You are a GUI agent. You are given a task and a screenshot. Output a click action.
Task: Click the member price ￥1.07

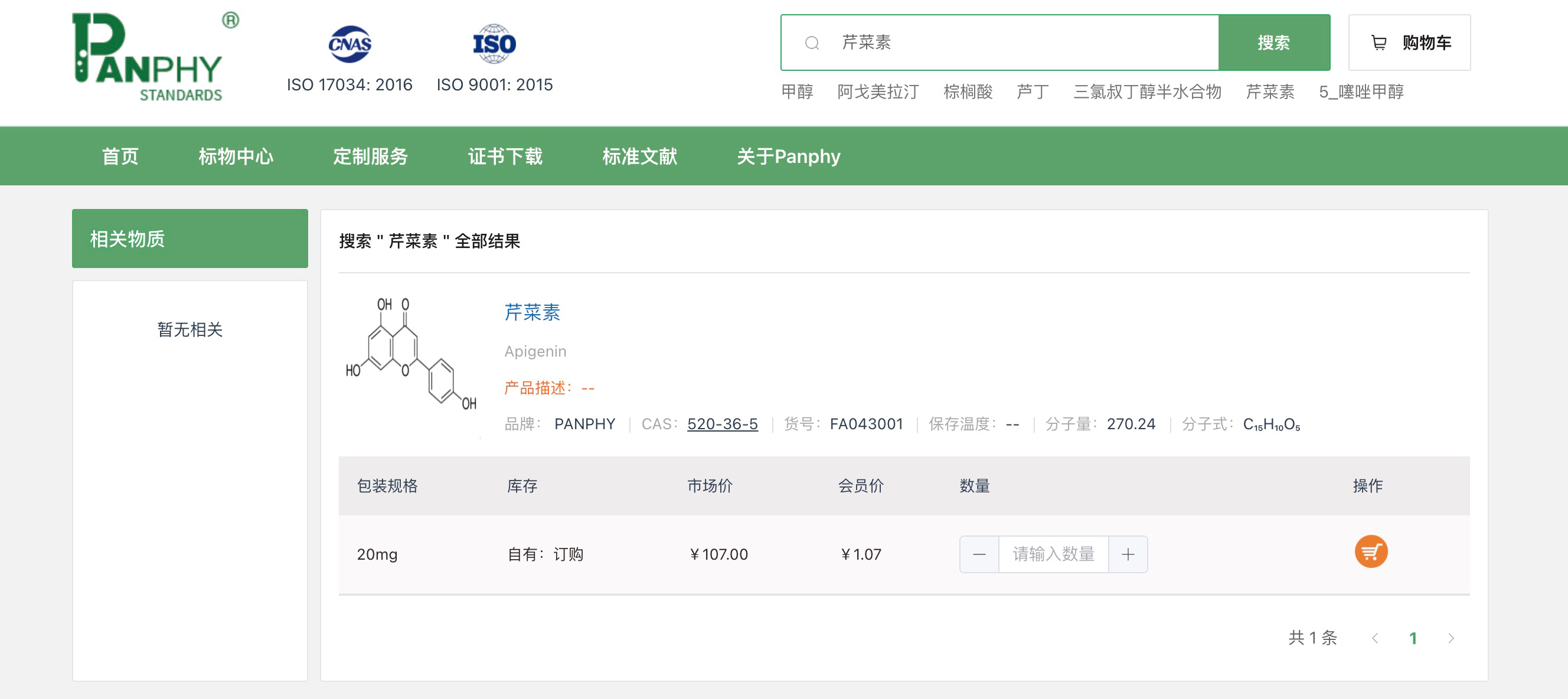coord(861,554)
